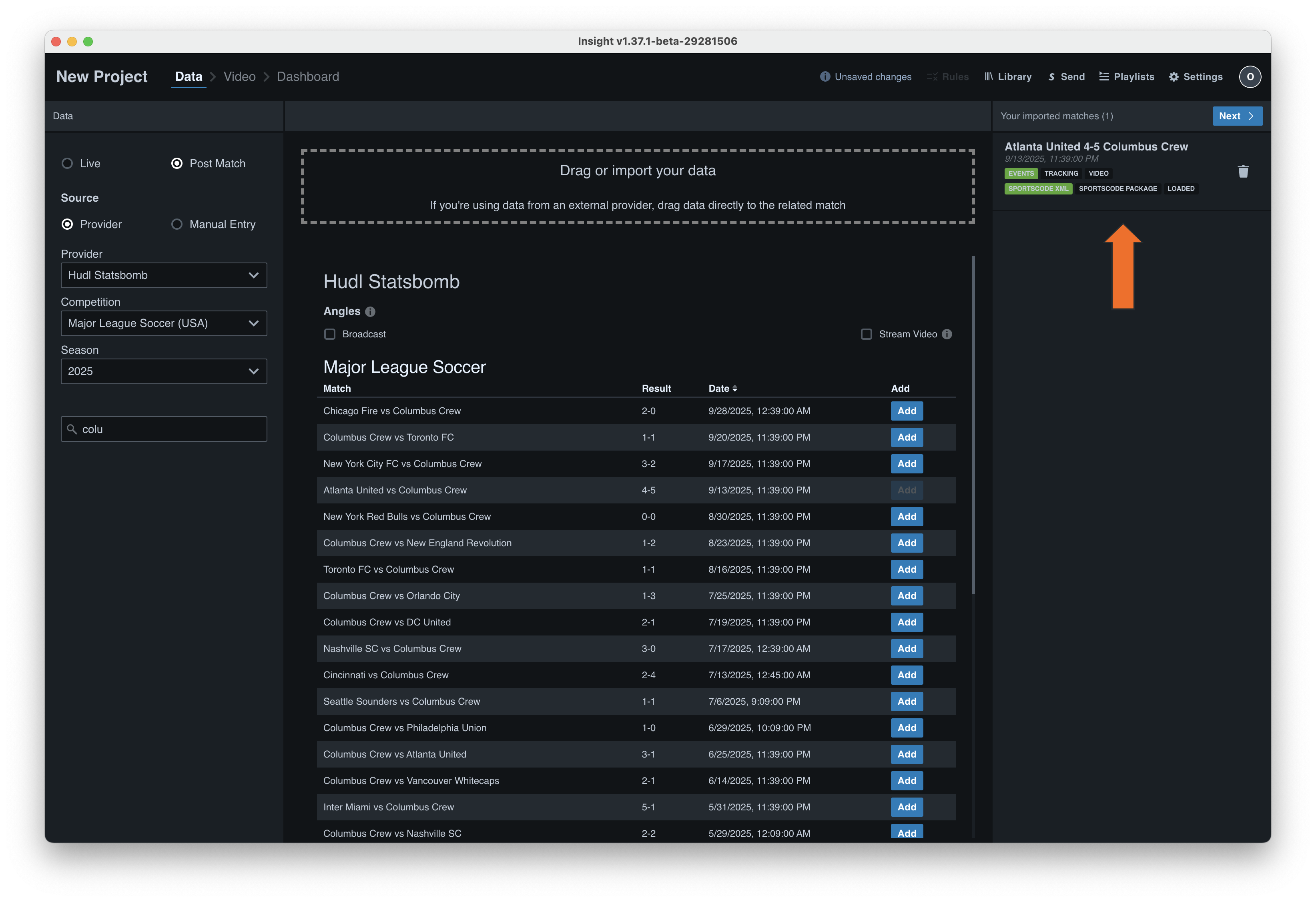Open Library from the top bar
This screenshot has width=1316, height=902.
(1008, 76)
